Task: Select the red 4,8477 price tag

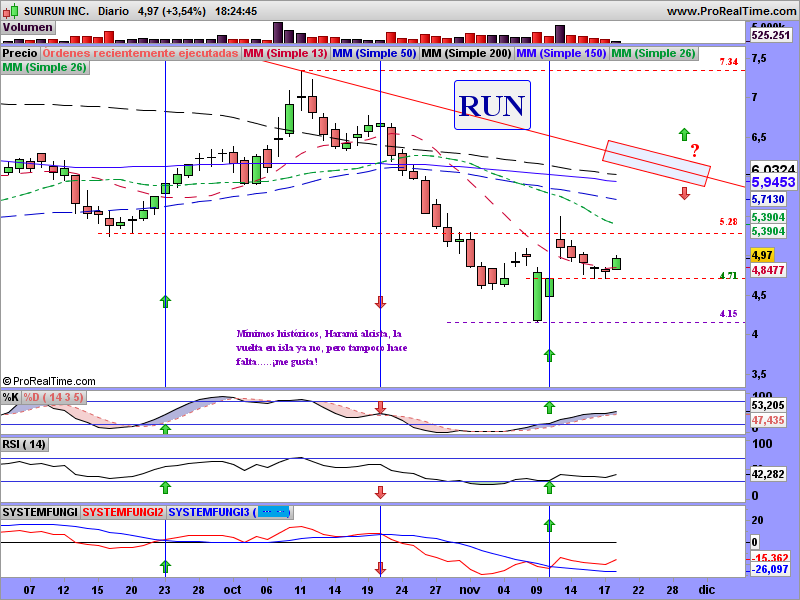Action: point(768,270)
